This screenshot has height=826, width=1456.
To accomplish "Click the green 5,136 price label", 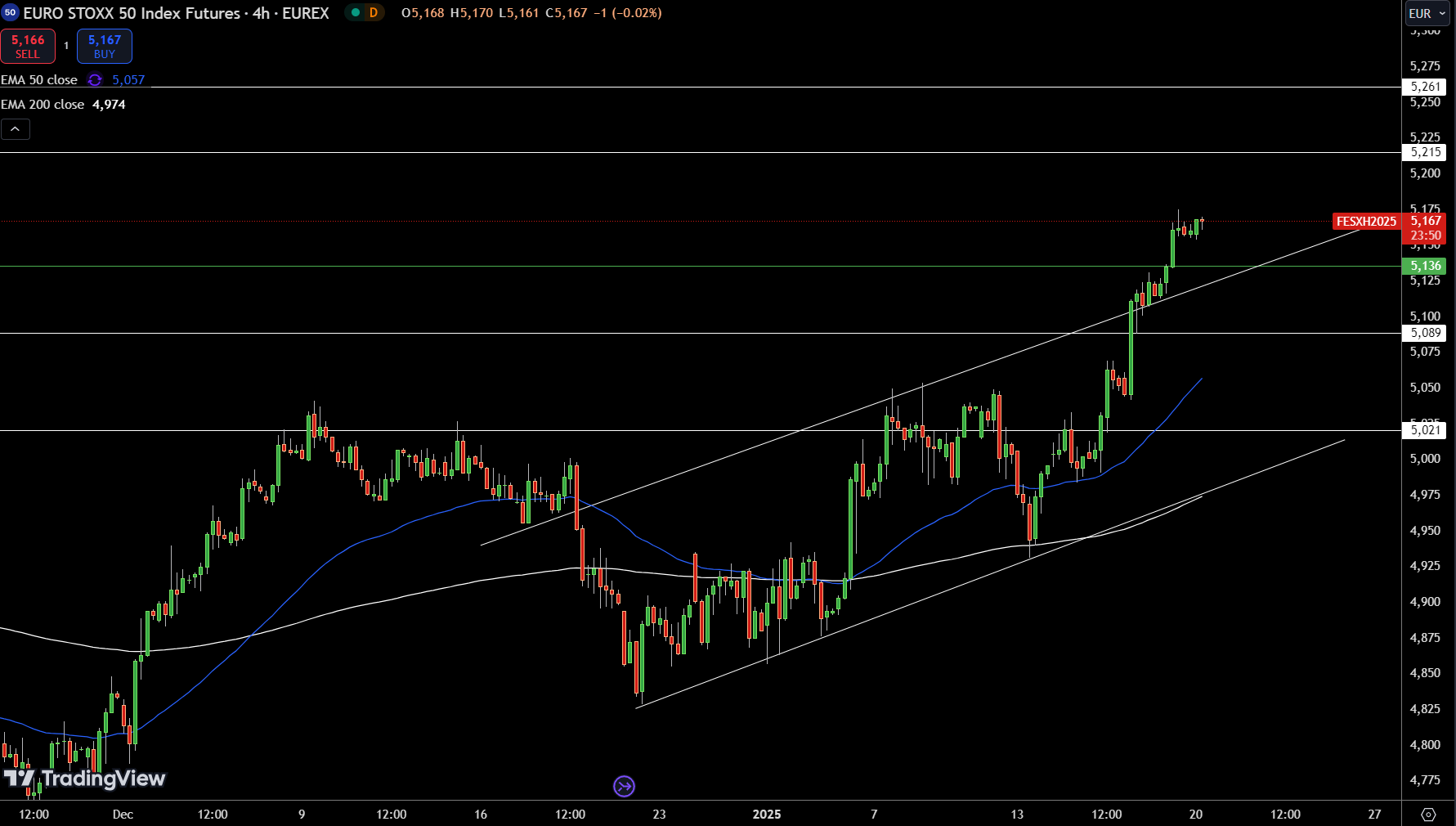I will pos(1424,266).
